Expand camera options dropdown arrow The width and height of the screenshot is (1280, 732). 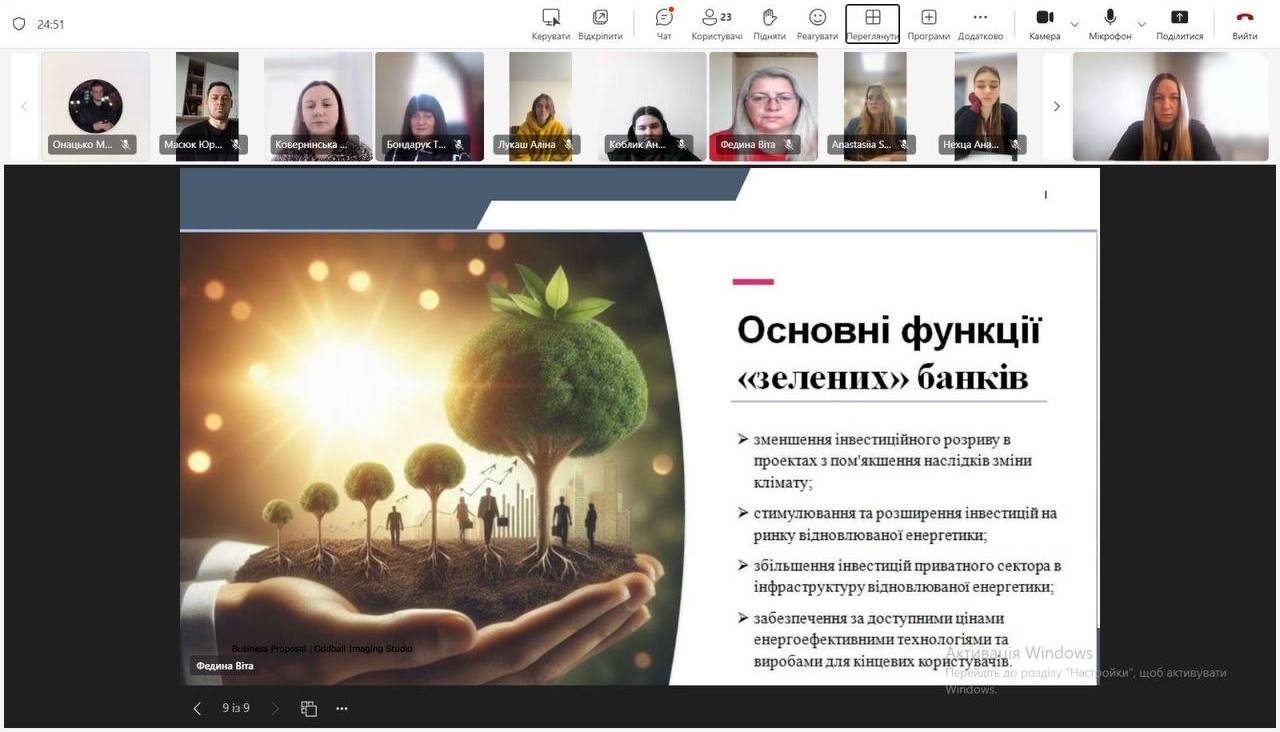click(1075, 24)
